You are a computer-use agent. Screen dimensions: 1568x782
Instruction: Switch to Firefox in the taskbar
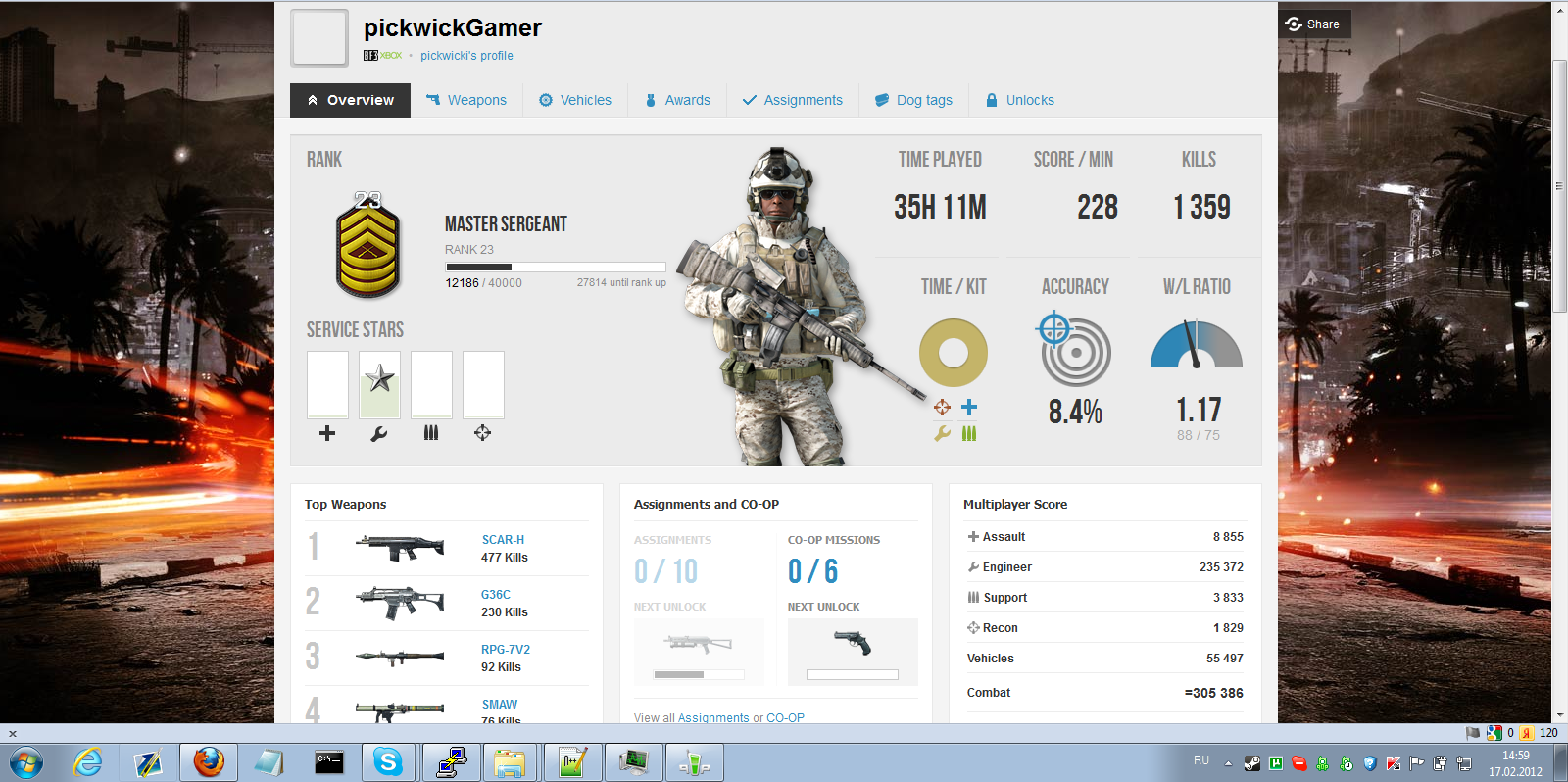(209, 761)
